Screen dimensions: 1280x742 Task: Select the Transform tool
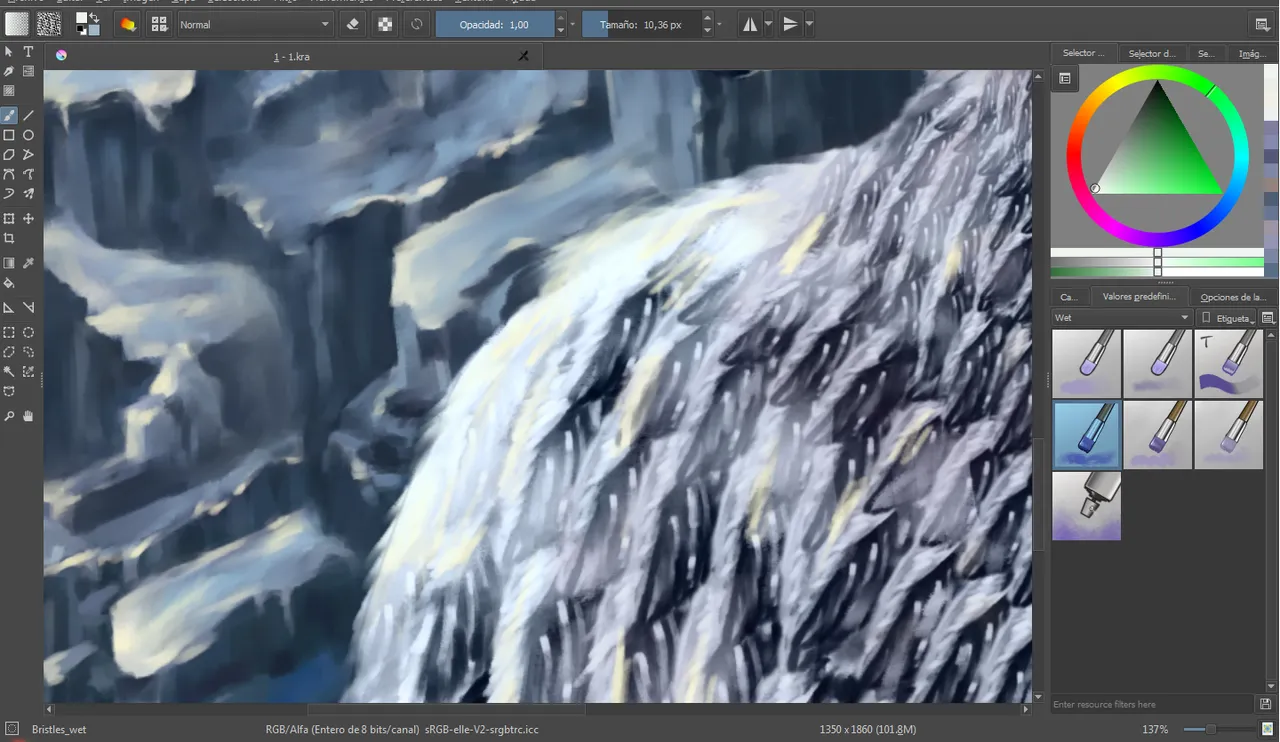tap(9, 219)
